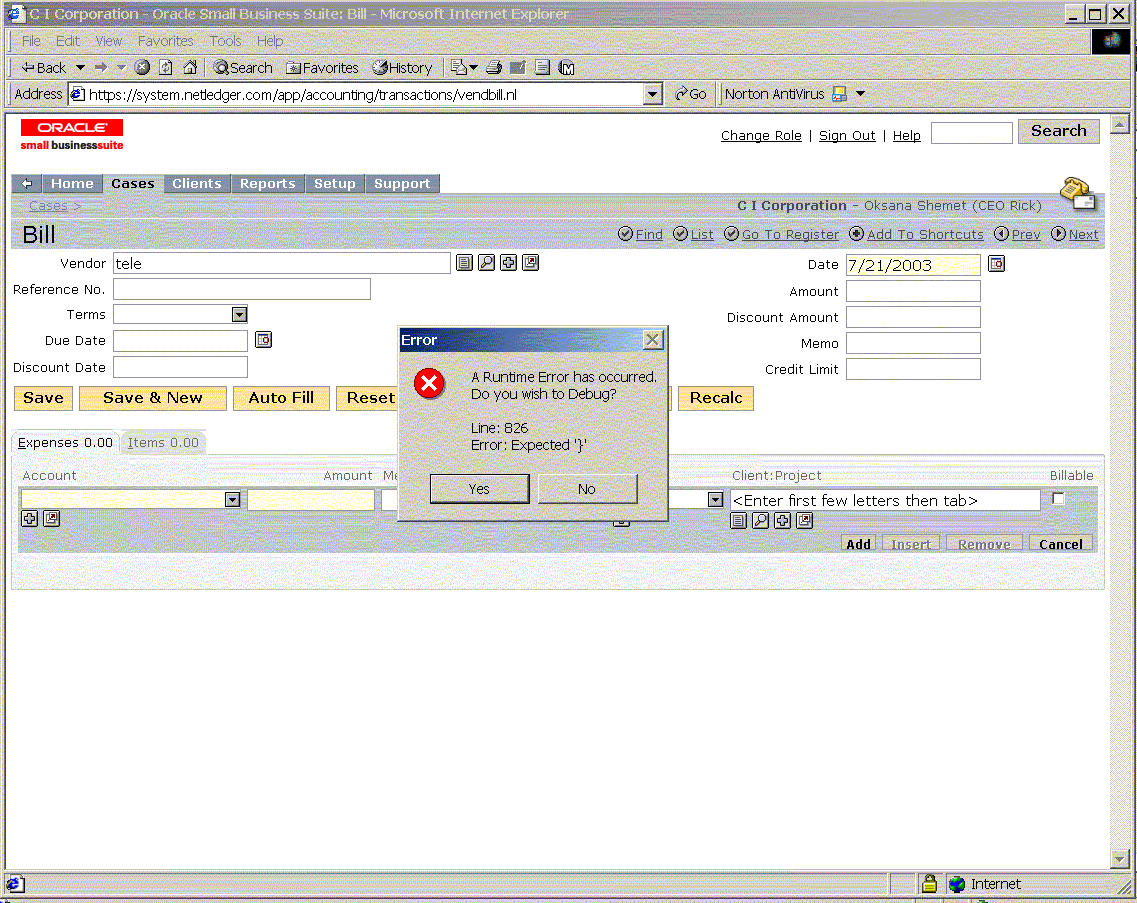Image resolution: width=1137 pixels, height=903 pixels.
Task: Click the Sign Out link
Action: pyautogui.click(x=847, y=136)
